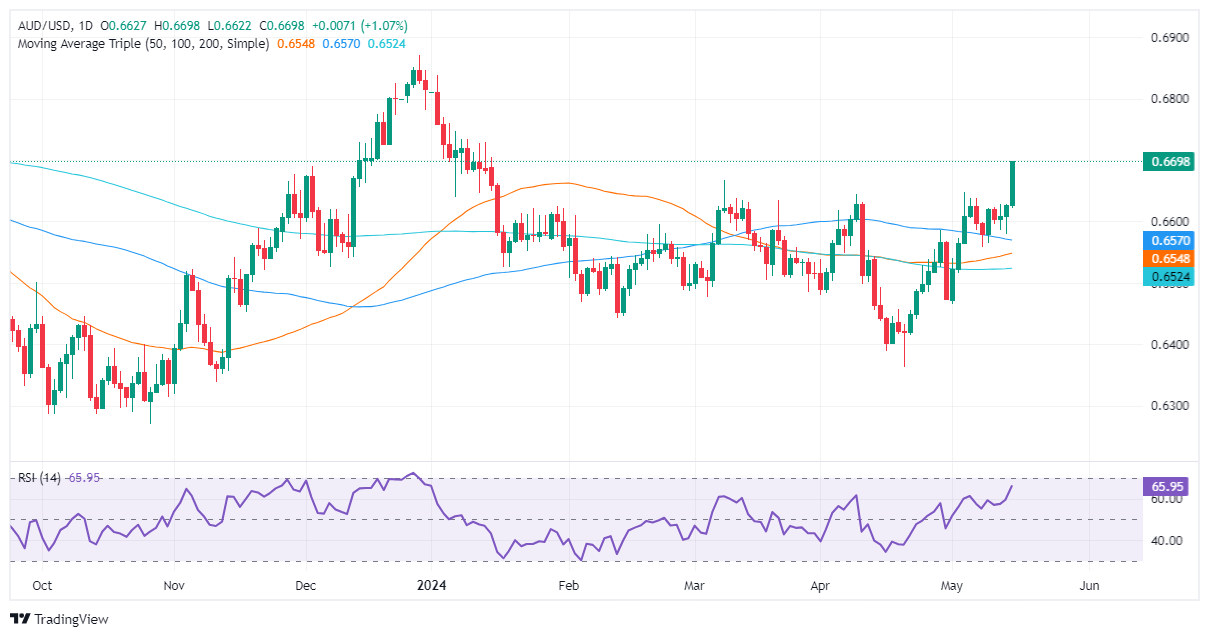Select the May label on the time axis

tap(952, 585)
